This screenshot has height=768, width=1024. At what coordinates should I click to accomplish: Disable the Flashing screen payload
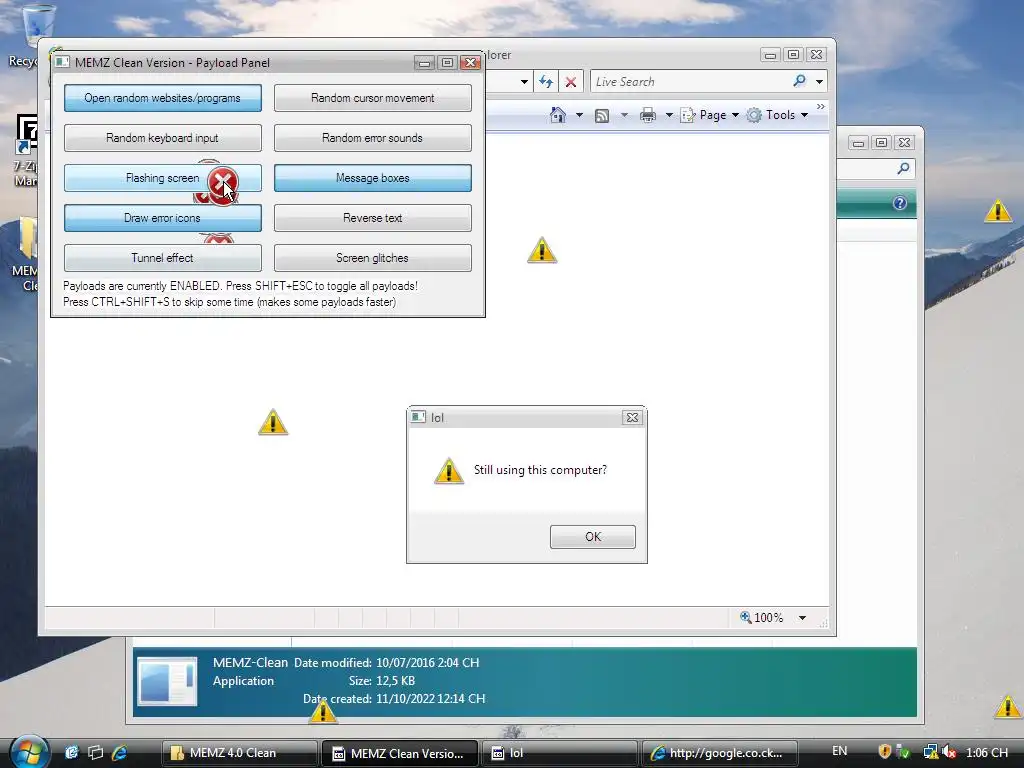click(x=163, y=178)
